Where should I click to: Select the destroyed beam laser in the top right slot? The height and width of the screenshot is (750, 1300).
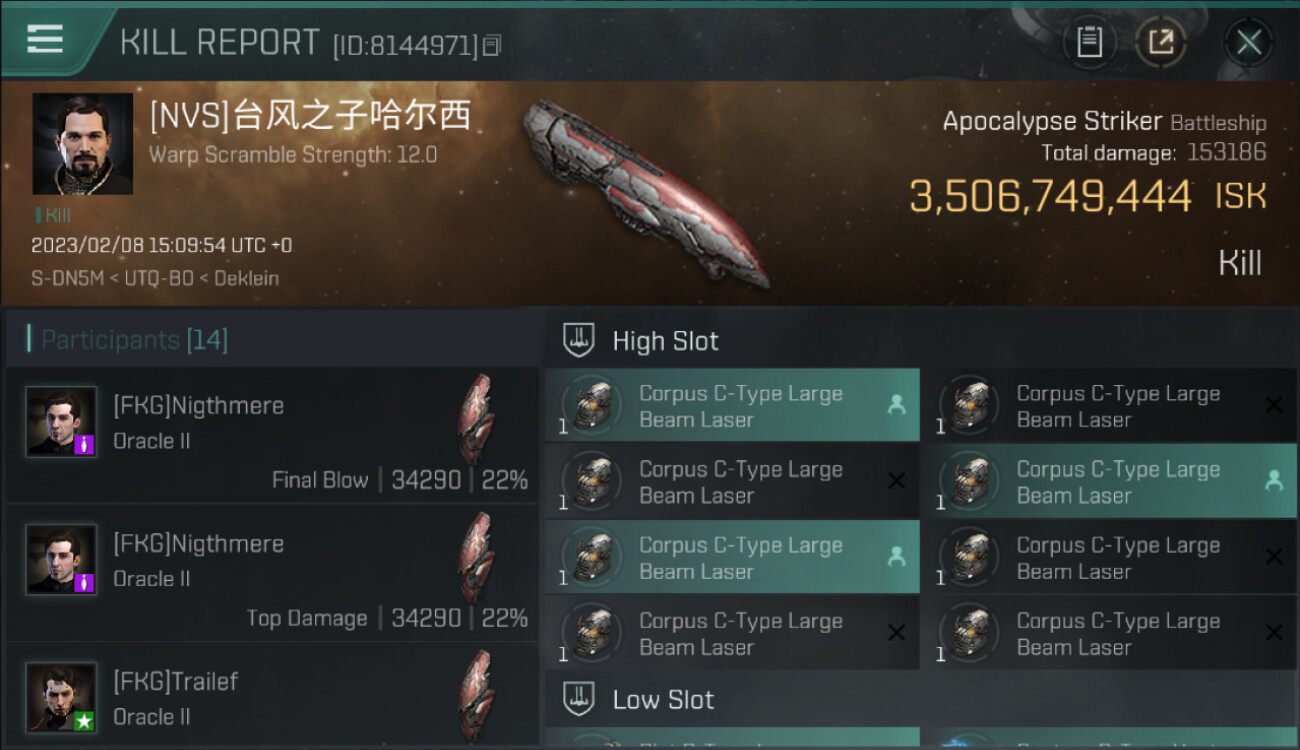[1109, 406]
